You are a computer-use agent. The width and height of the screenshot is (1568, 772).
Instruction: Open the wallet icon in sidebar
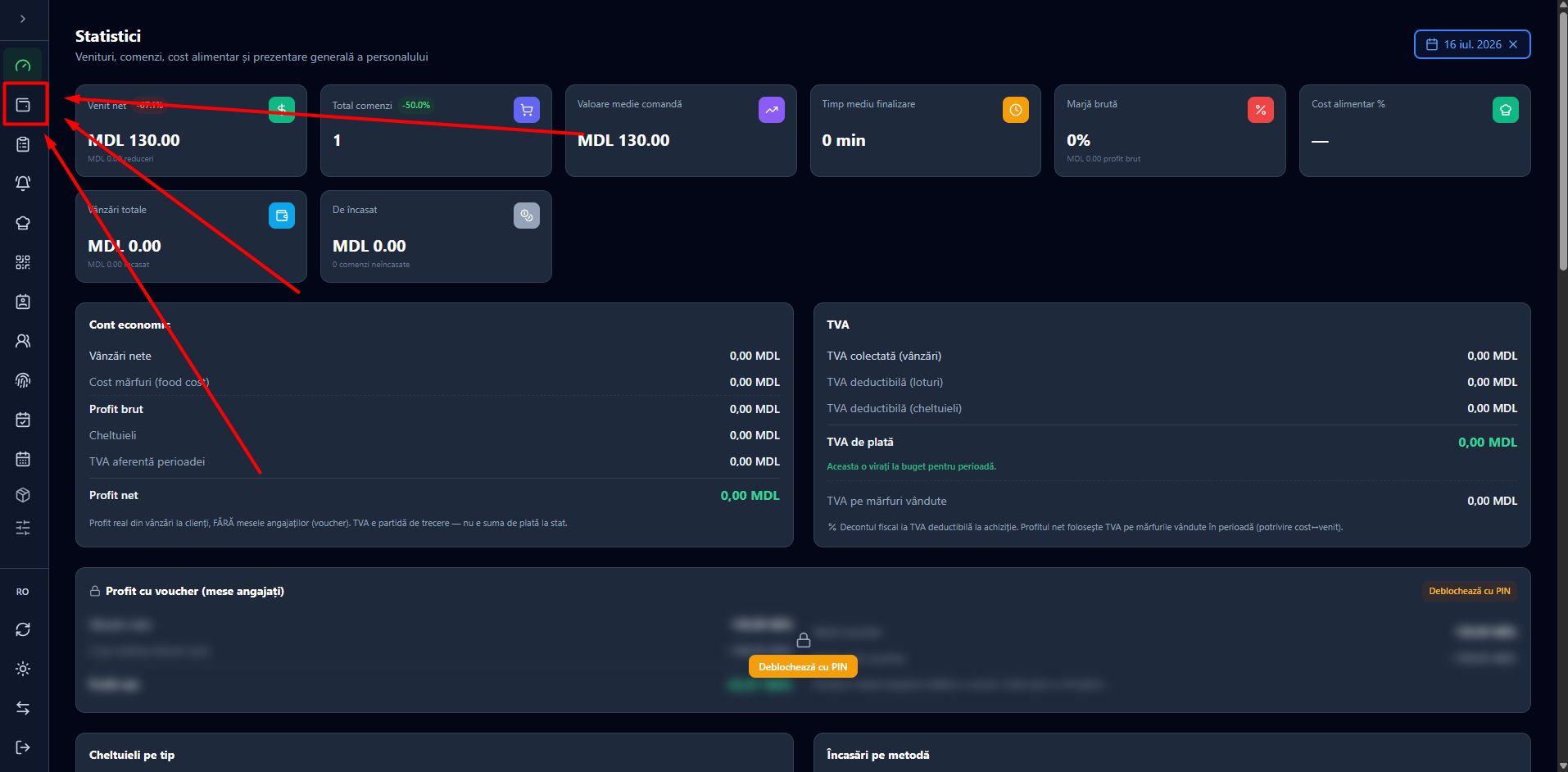point(23,105)
